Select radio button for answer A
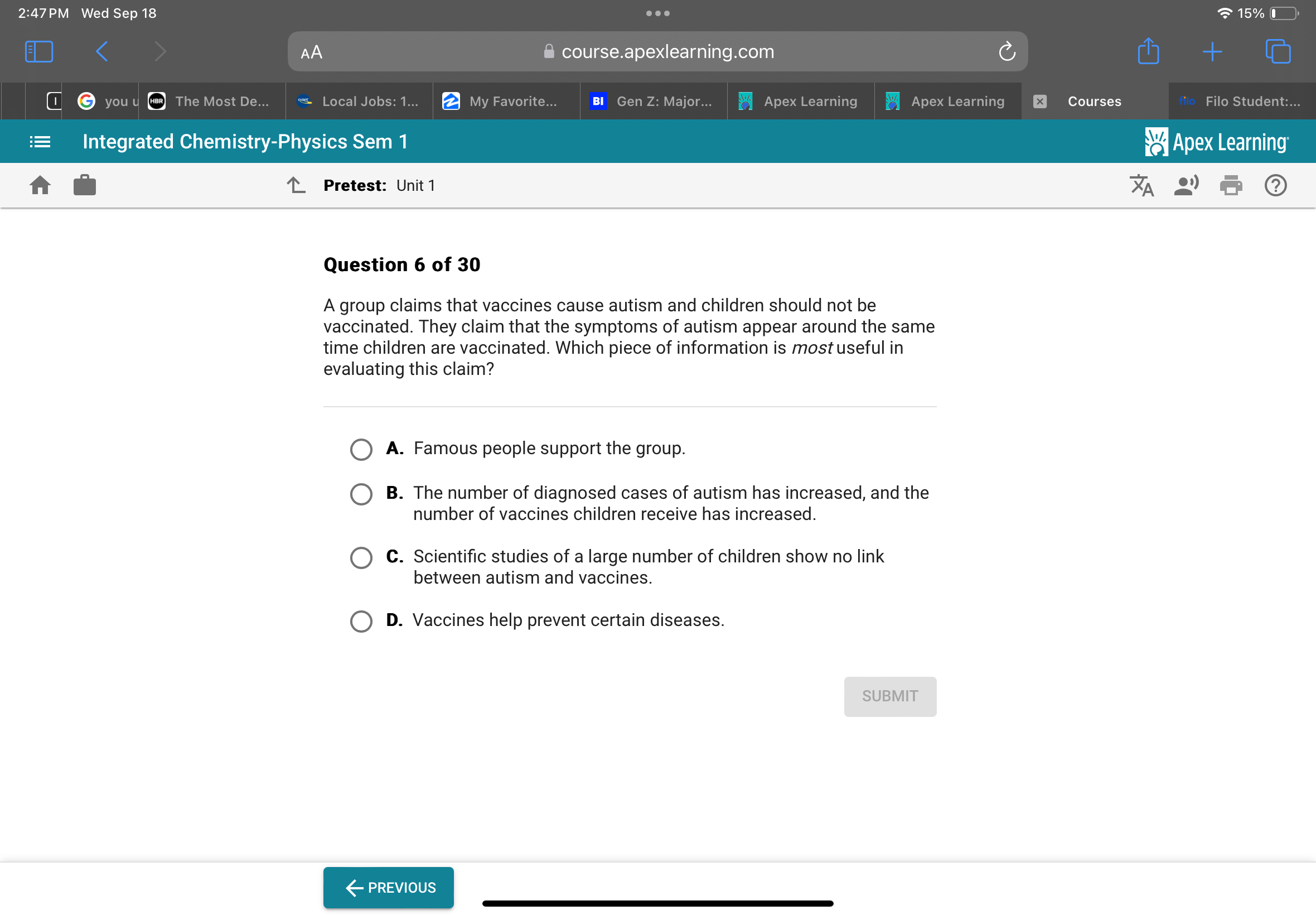This screenshot has height=915, width=1316. coord(361,448)
